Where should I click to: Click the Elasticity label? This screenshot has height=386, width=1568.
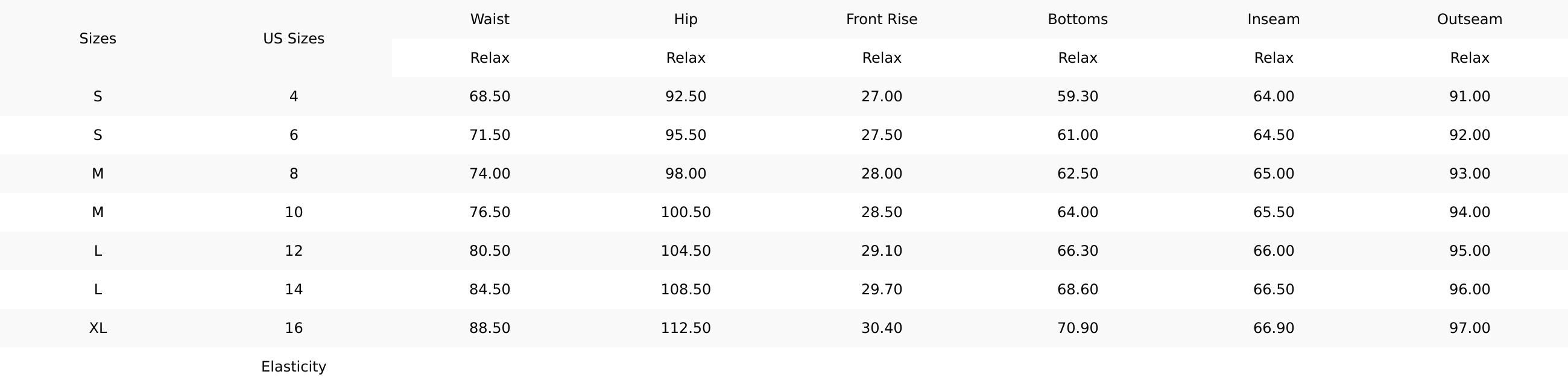coord(293,367)
